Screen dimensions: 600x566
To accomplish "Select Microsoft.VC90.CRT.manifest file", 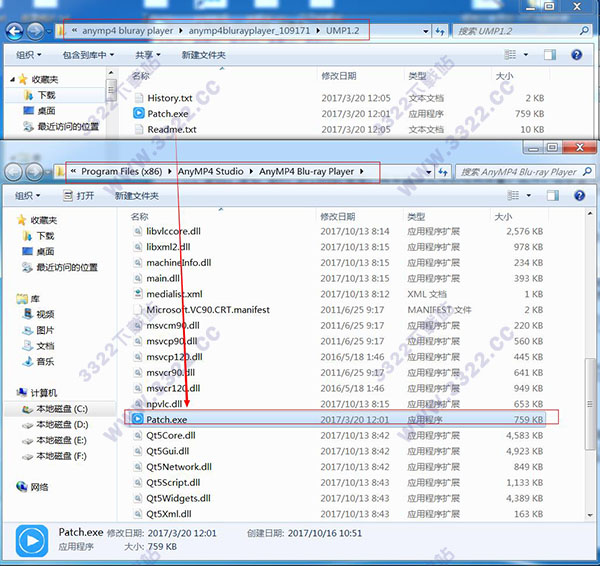I will click(x=208, y=310).
